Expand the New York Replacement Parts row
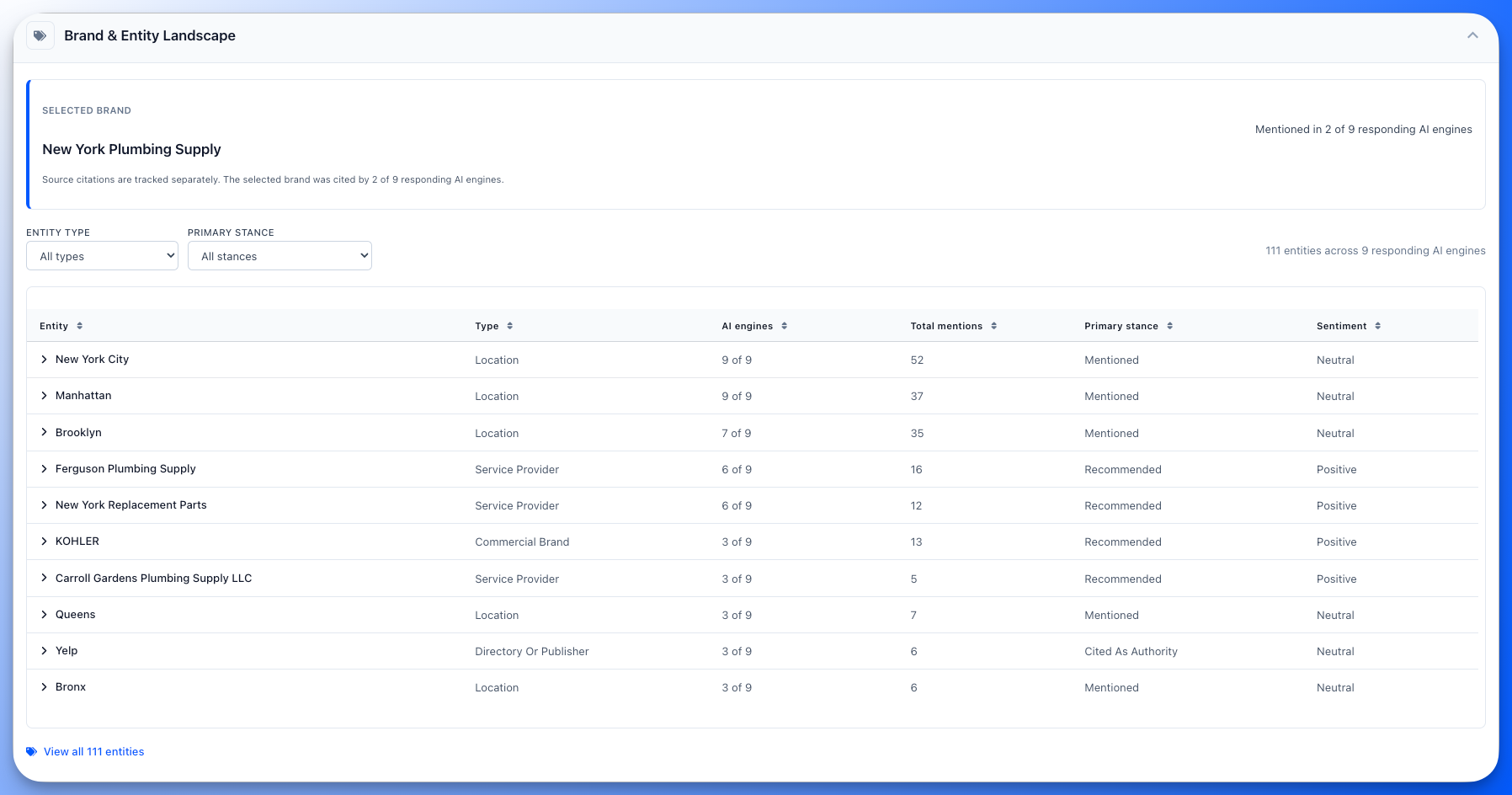The image size is (1512, 795). pyautogui.click(x=44, y=505)
